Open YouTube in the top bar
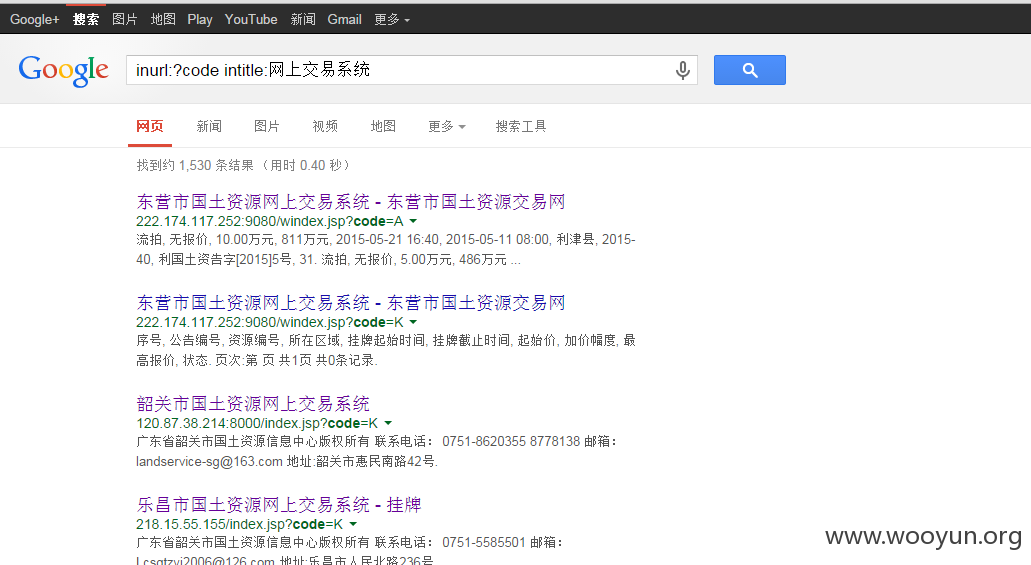This screenshot has width=1031, height=565. tap(251, 20)
